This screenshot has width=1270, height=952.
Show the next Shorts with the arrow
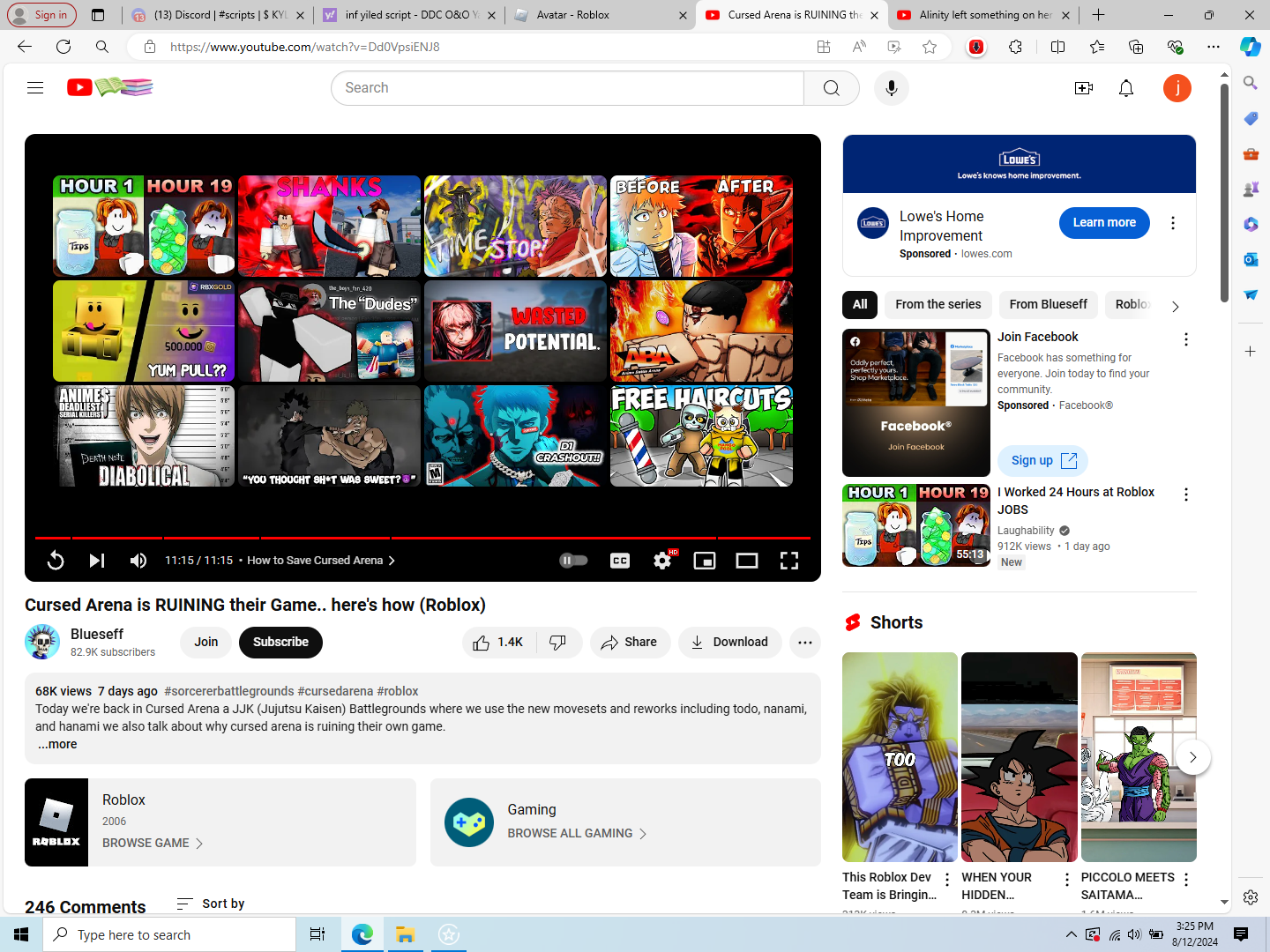(x=1193, y=757)
